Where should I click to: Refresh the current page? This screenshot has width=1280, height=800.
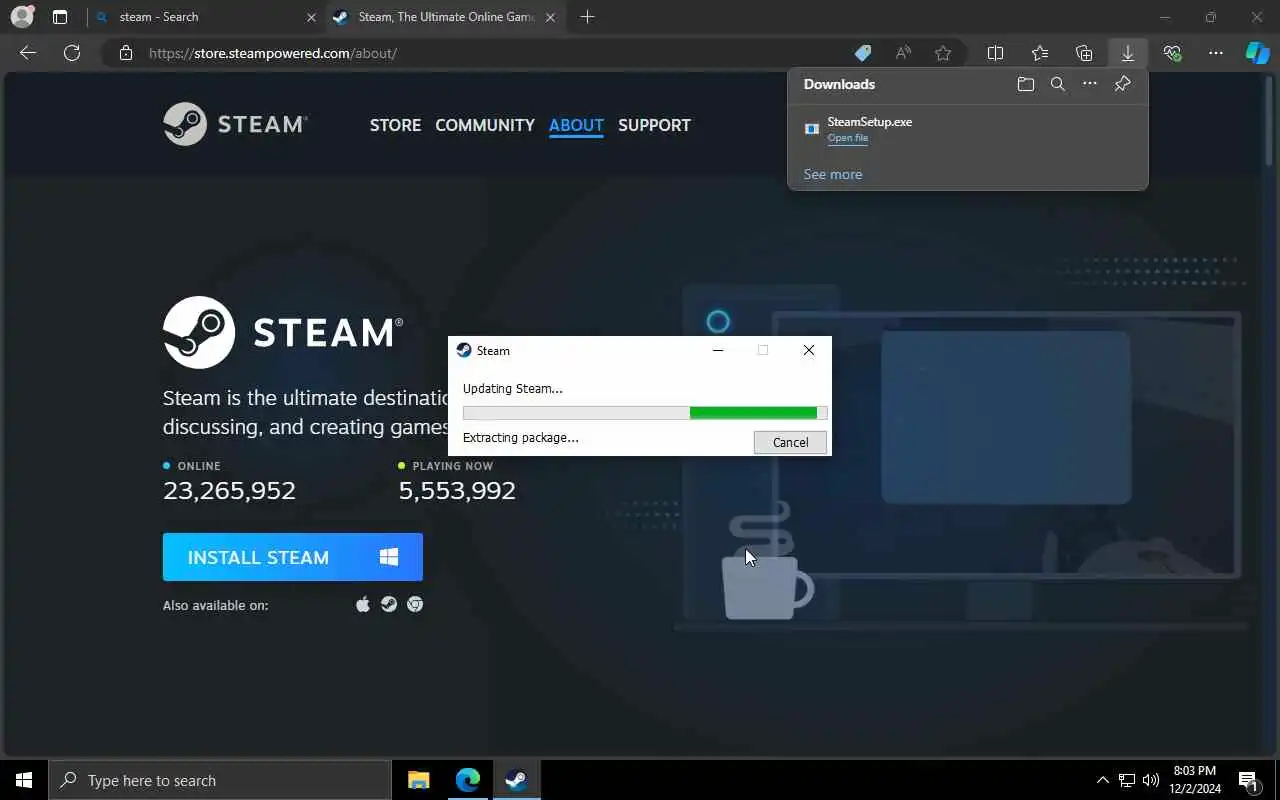72,53
